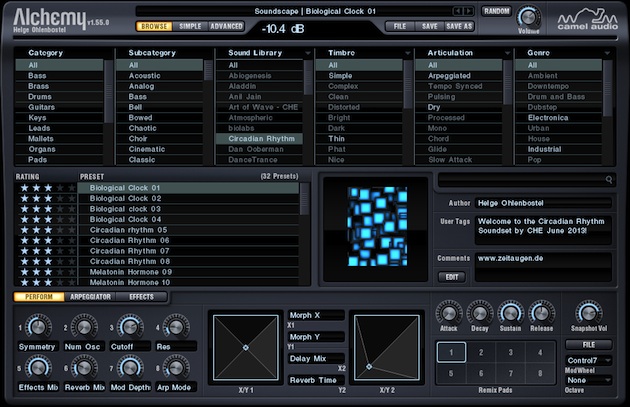This screenshot has width=630, height=407.
Task: Open the Genre column dropdown arrow
Action: (607, 53)
